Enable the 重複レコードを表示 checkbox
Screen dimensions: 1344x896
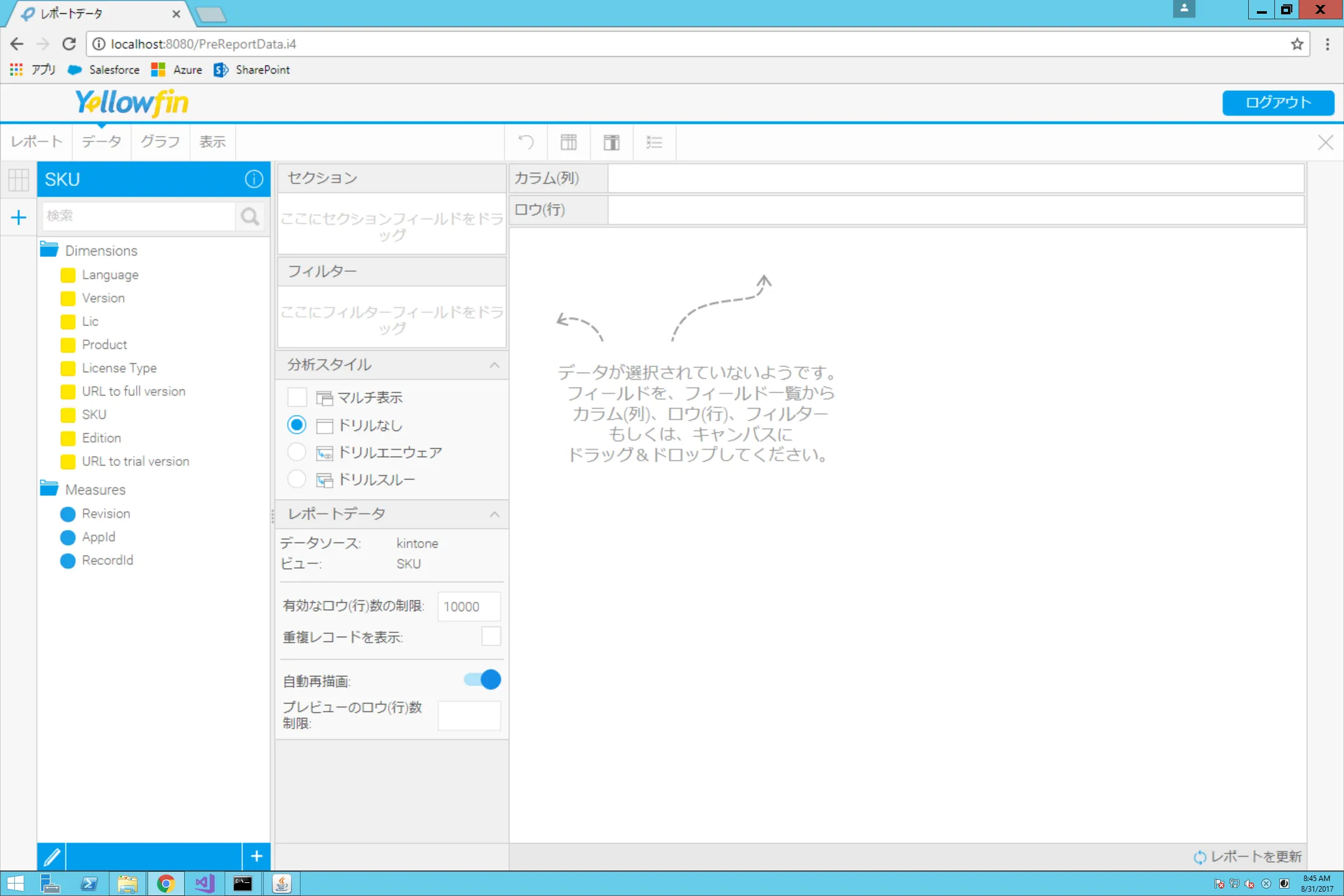point(491,637)
